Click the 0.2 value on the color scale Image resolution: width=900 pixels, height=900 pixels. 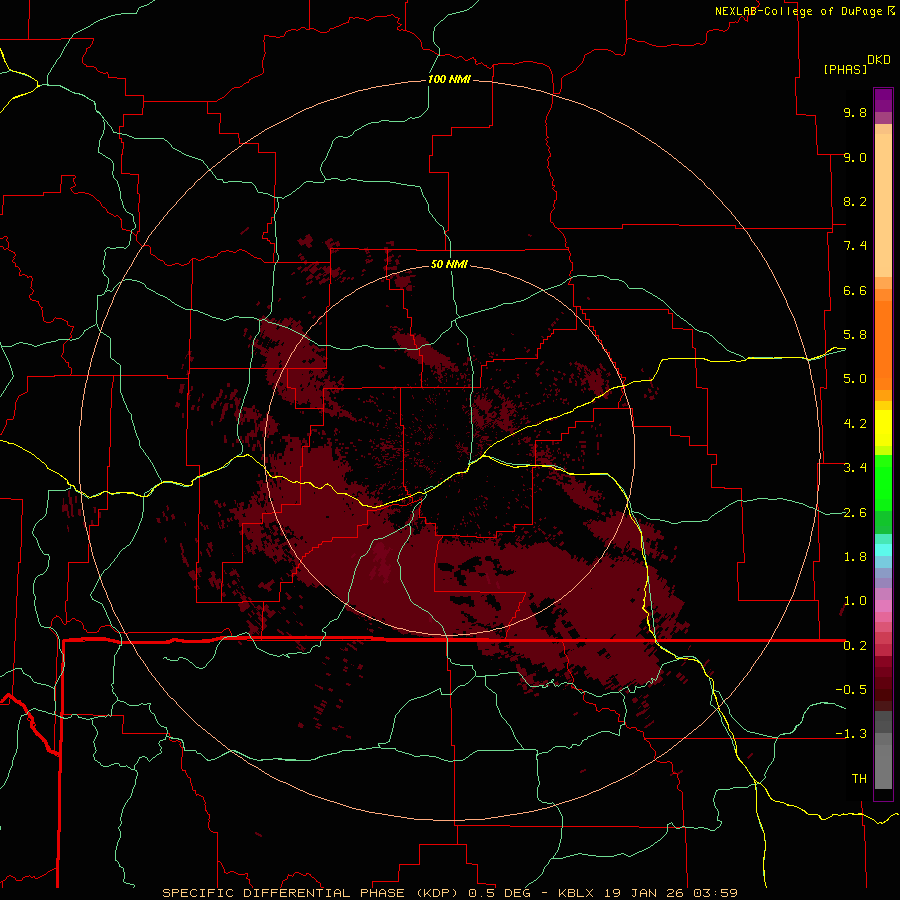pos(855,646)
